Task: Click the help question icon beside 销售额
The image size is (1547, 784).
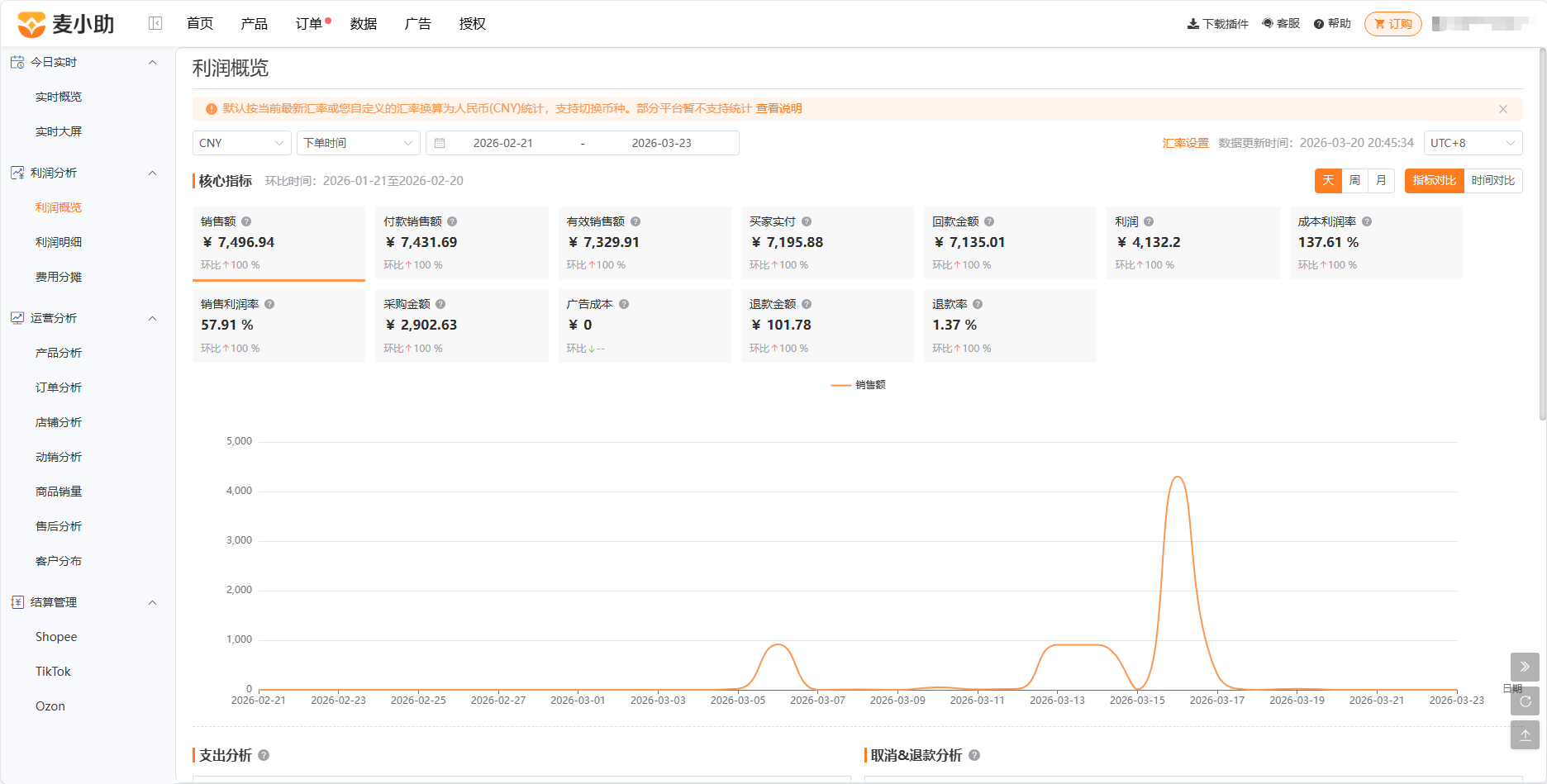Action: (246, 221)
